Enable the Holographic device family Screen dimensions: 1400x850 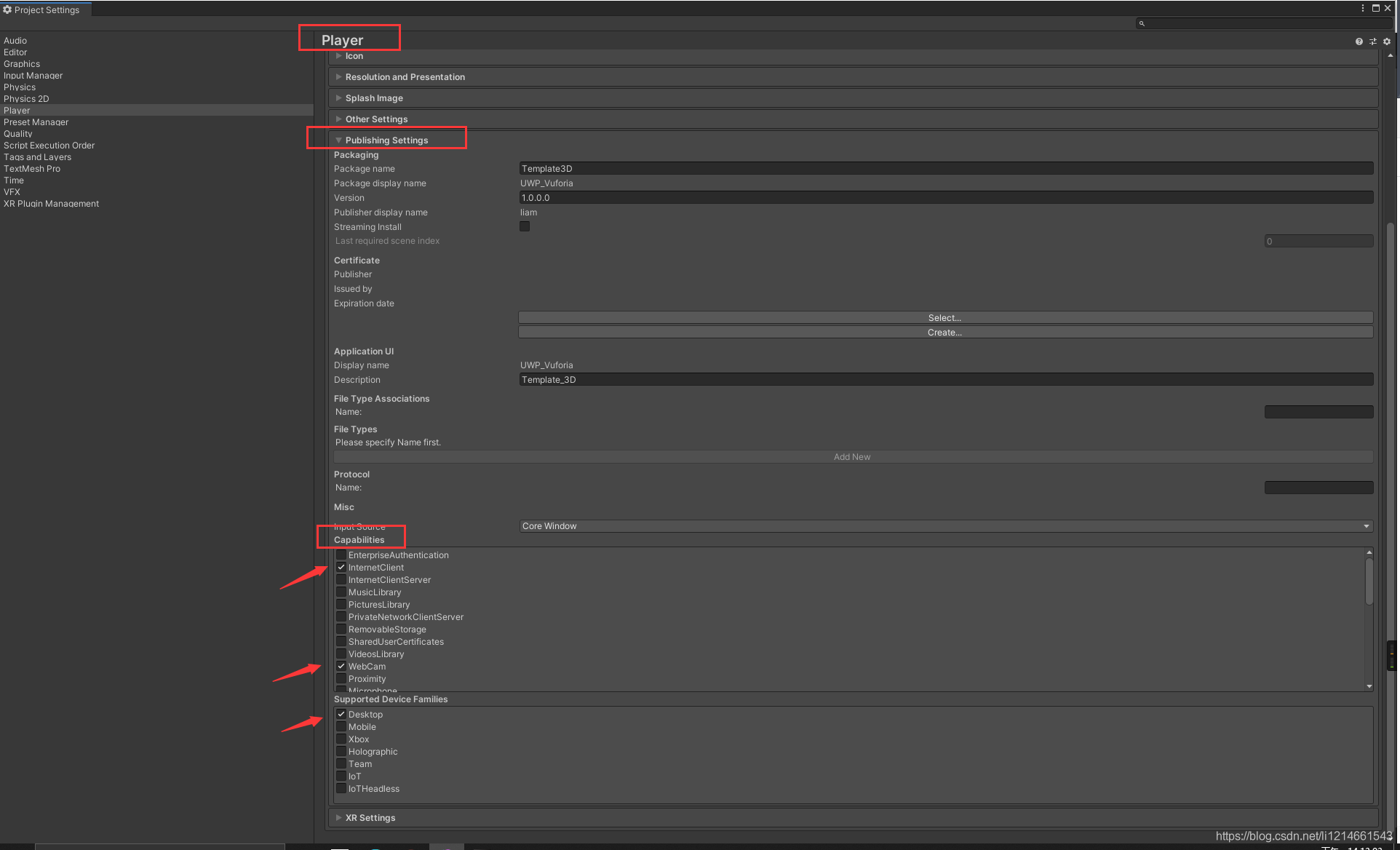(x=341, y=752)
